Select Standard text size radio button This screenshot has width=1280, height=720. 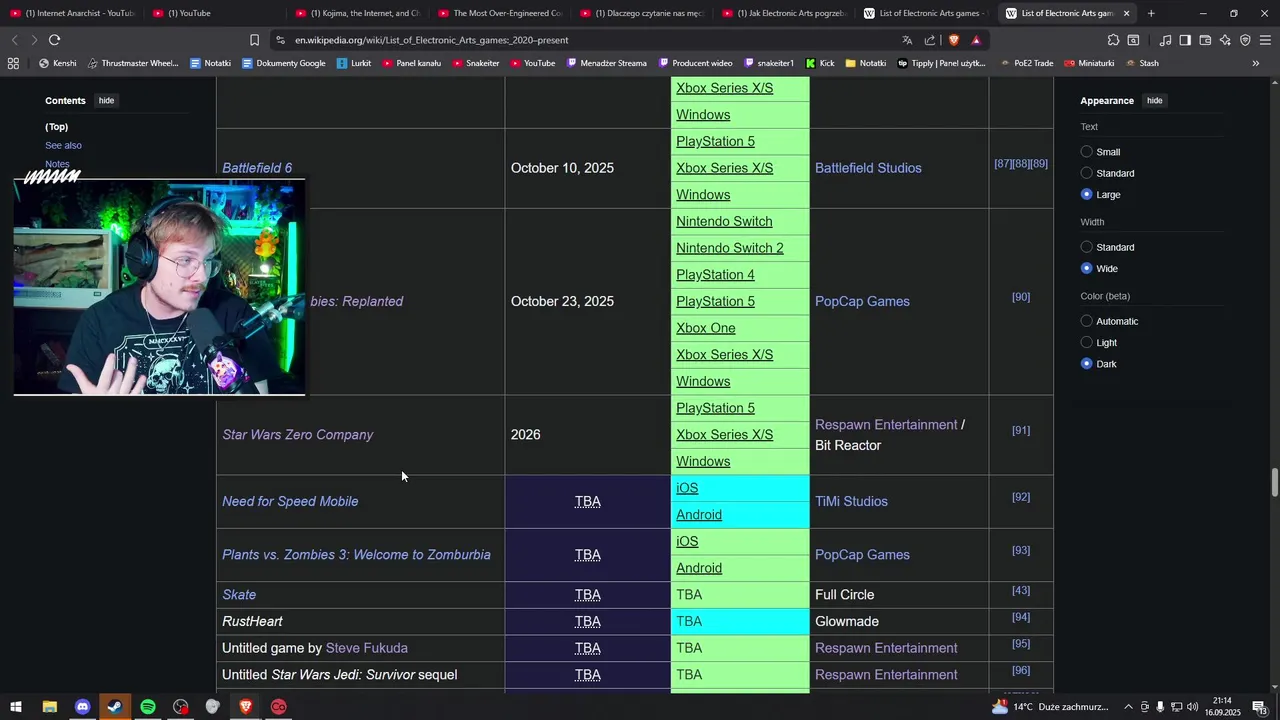(1086, 173)
